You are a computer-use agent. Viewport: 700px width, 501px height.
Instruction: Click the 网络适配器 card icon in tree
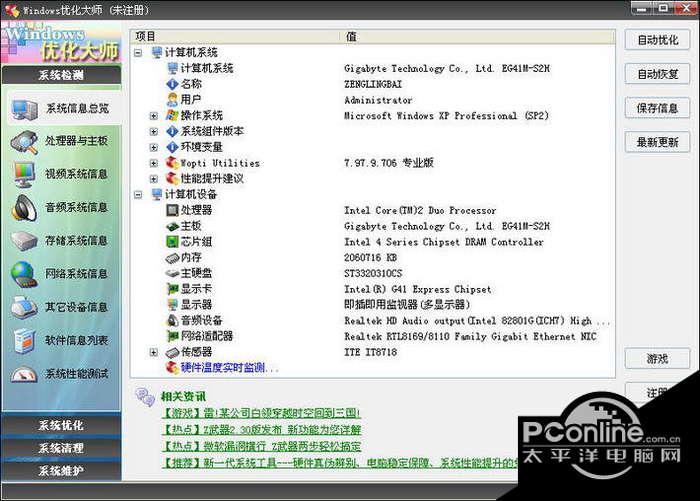[172, 336]
